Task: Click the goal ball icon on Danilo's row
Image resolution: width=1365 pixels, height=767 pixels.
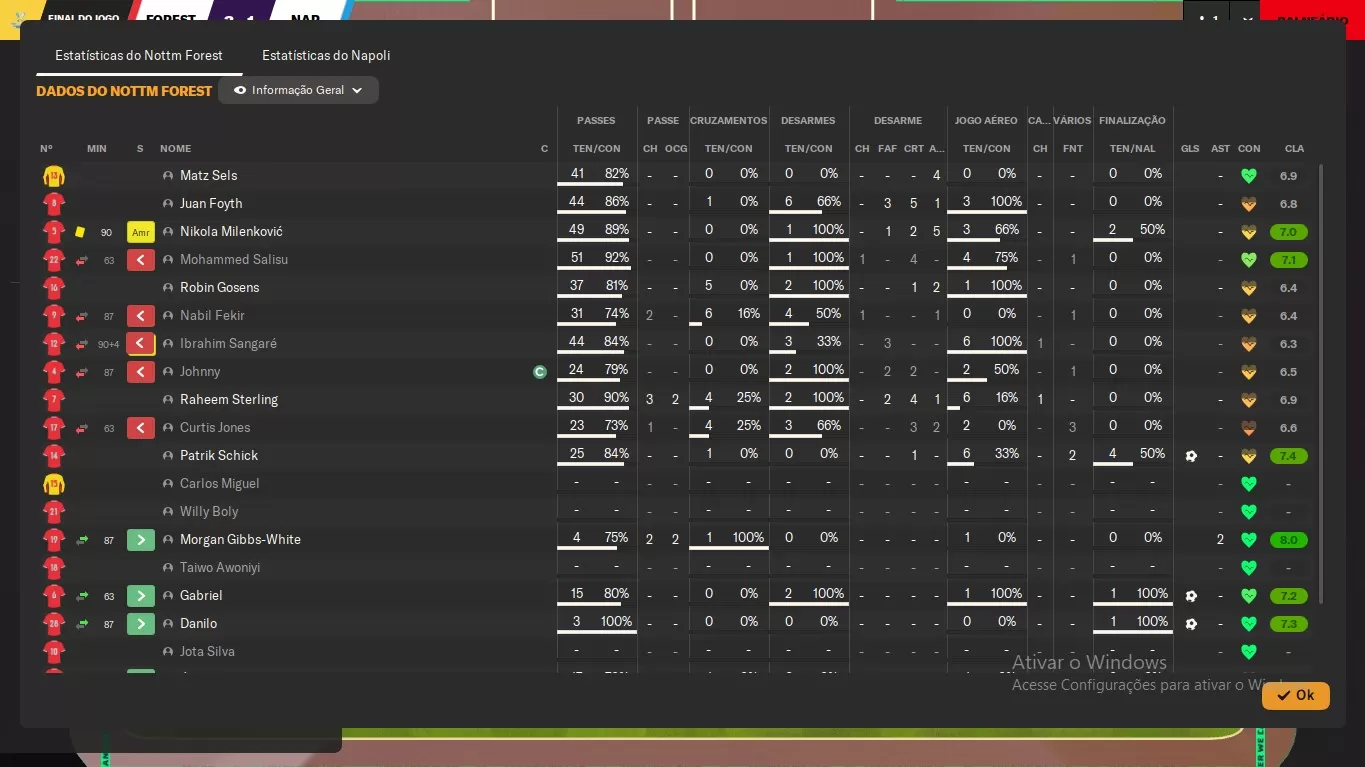Action: tap(1191, 624)
